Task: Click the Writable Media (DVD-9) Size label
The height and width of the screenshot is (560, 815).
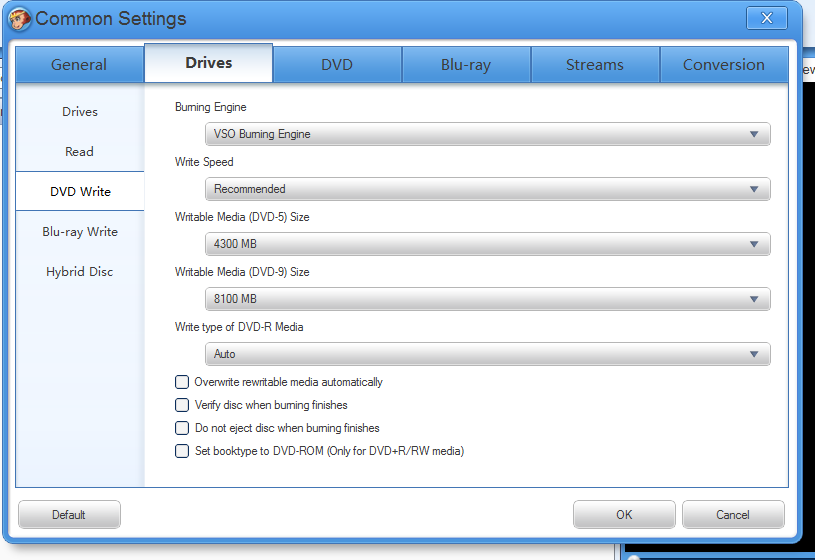Action: pos(242,272)
